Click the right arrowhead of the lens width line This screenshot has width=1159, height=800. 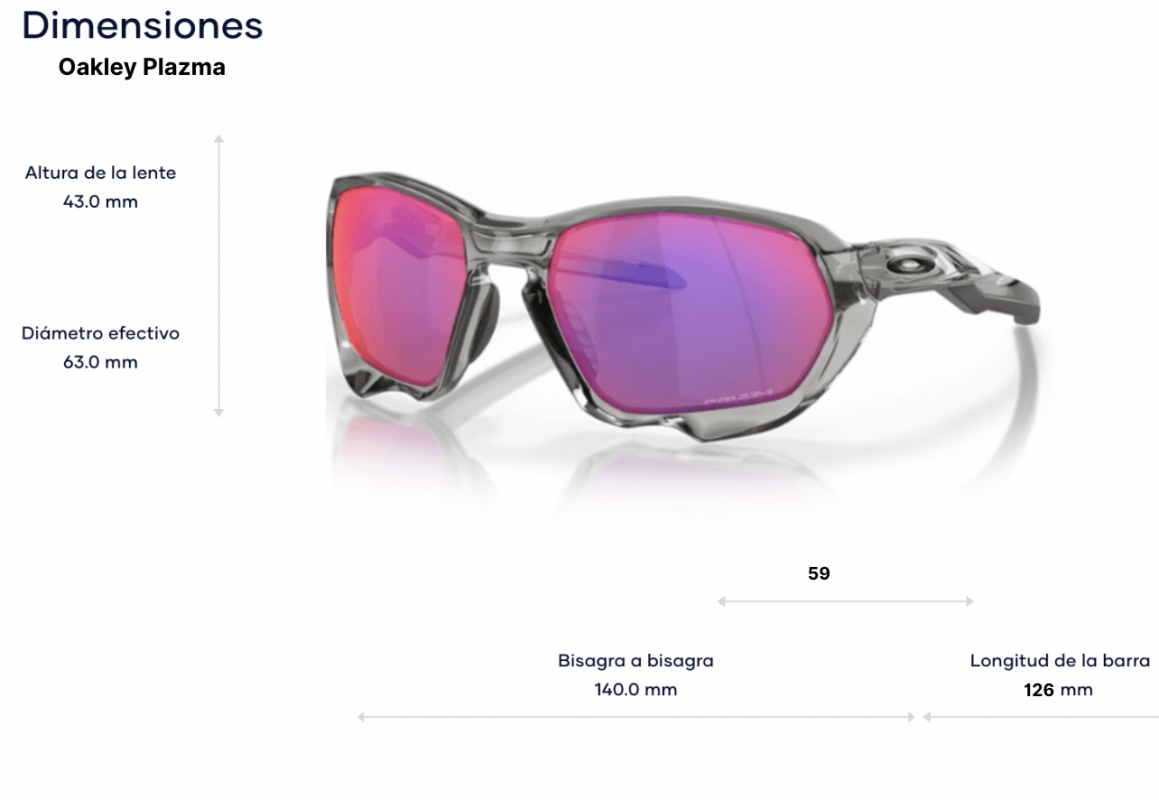pos(969,602)
